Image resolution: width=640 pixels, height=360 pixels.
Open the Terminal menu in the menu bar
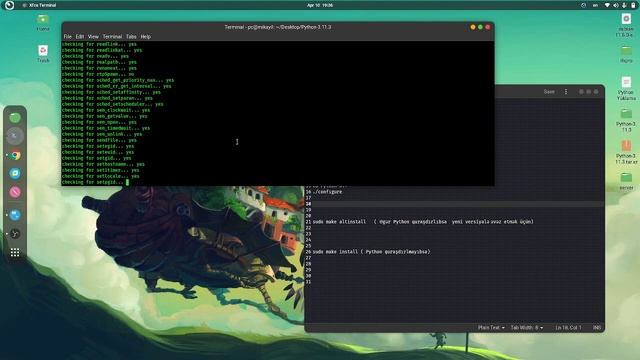pyautogui.click(x=112, y=36)
